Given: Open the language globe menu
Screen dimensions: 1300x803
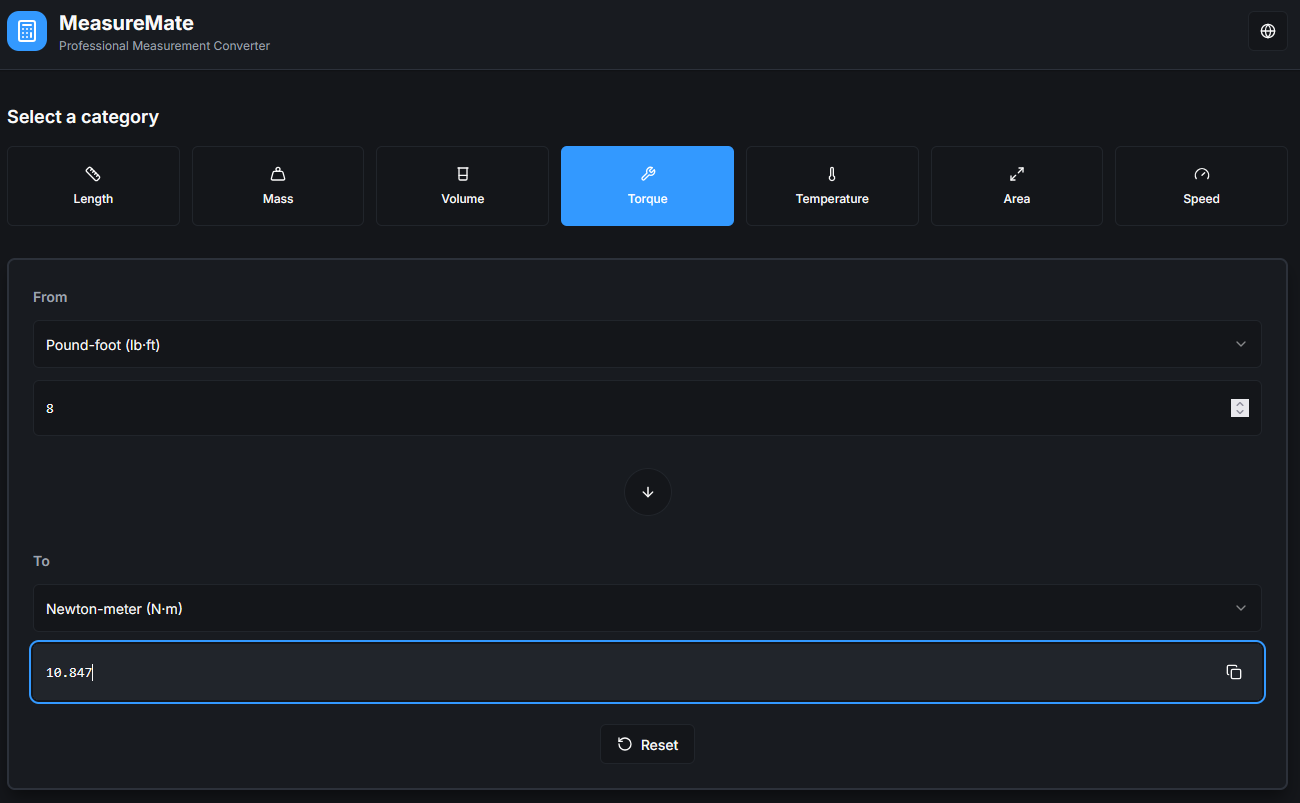Looking at the screenshot, I should coord(1267,31).
